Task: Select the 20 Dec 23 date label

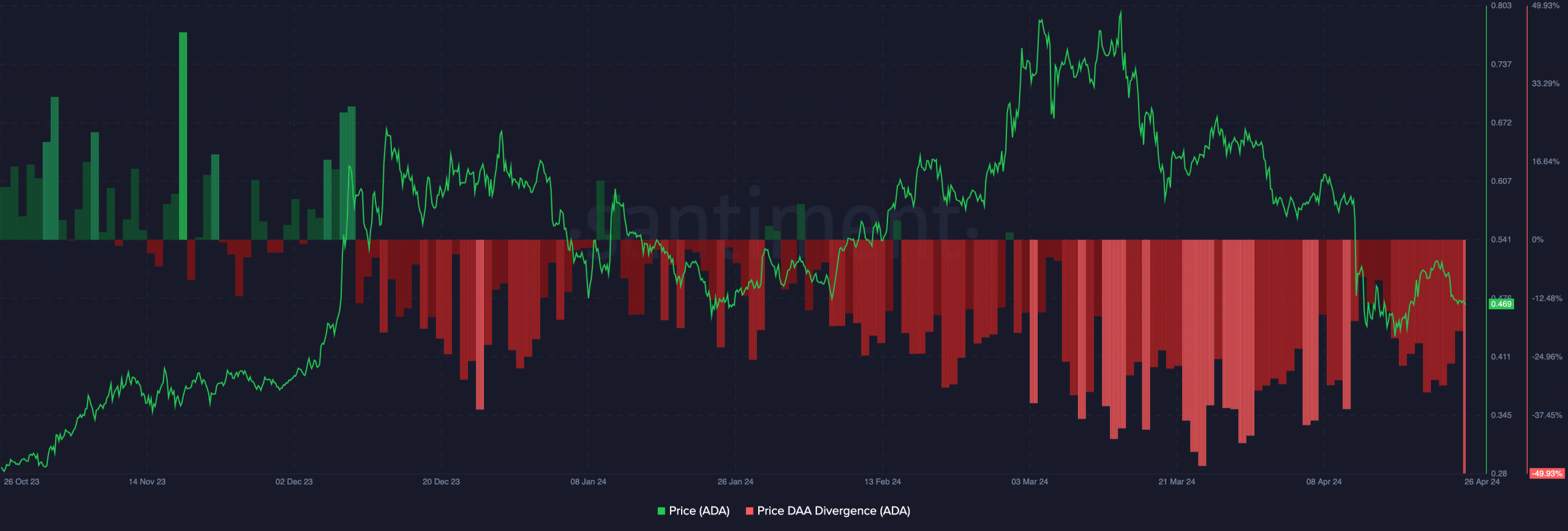Action: pyautogui.click(x=441, y=482)
